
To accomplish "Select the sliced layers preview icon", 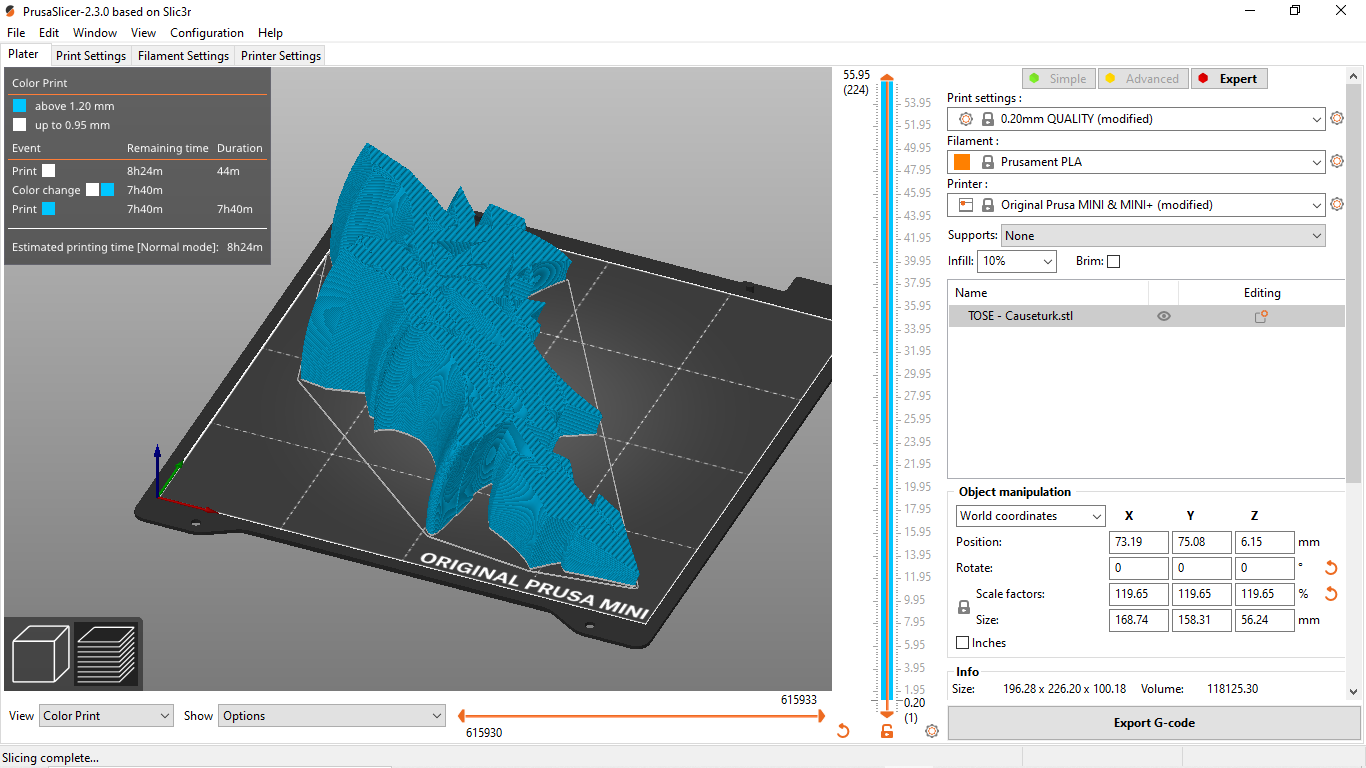I will click(106, 653).
